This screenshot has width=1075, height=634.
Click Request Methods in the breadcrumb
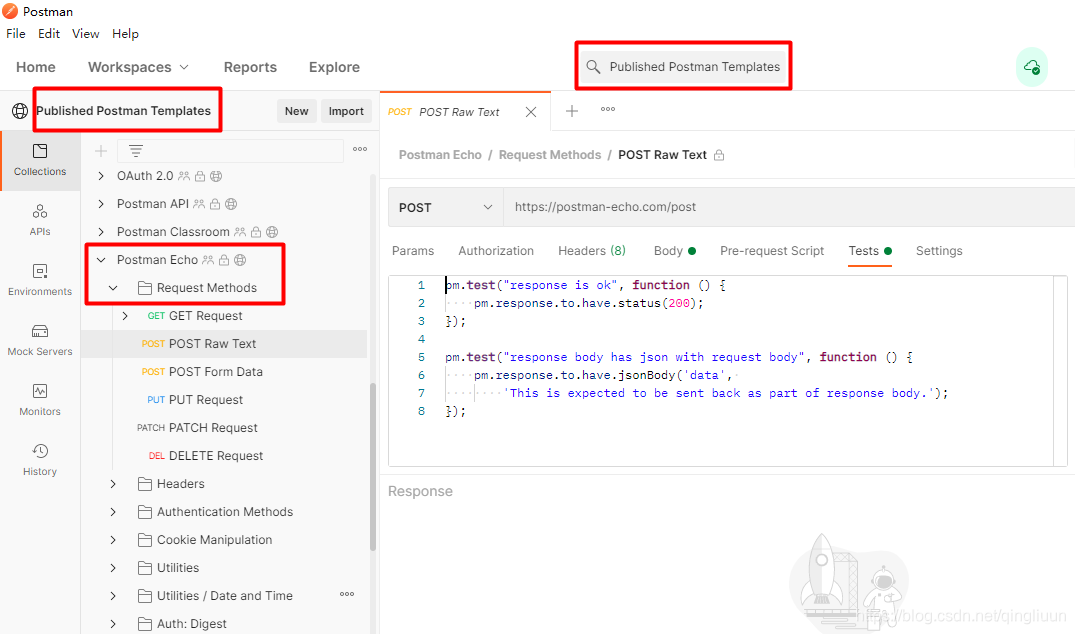550,155
